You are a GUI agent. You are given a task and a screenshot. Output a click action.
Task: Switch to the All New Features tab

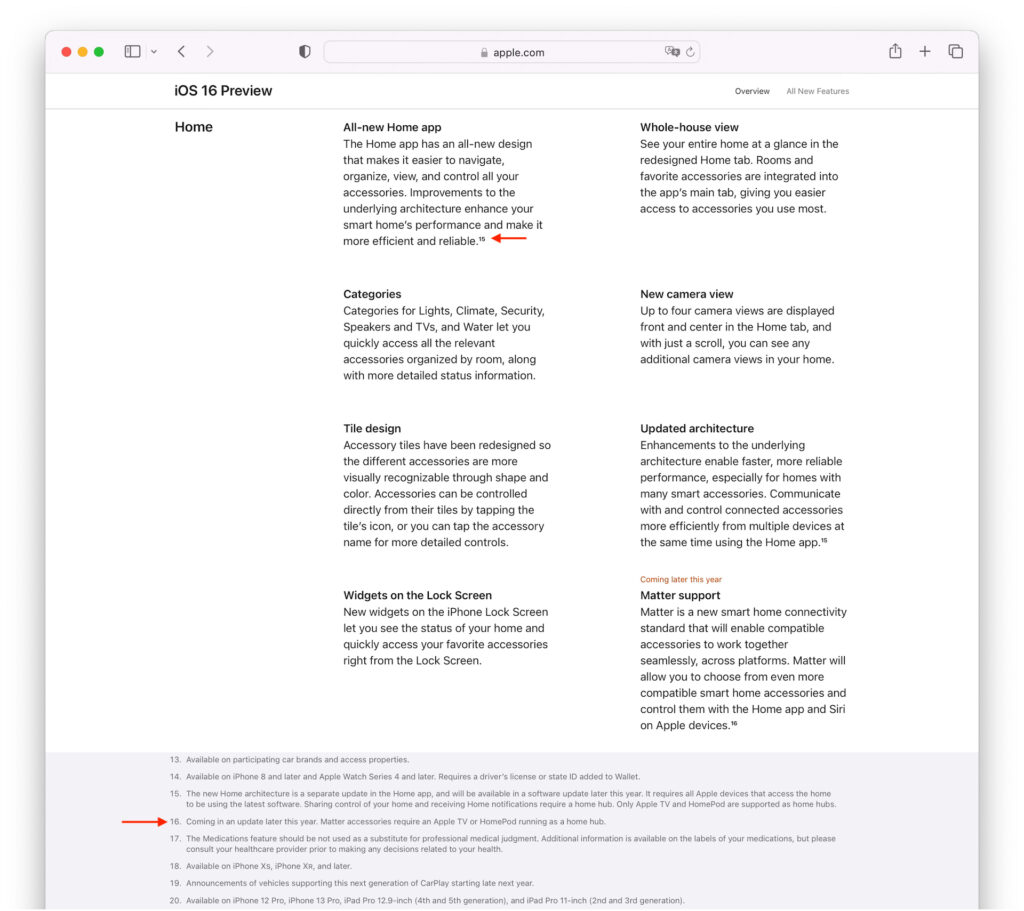tap(817, 91)
